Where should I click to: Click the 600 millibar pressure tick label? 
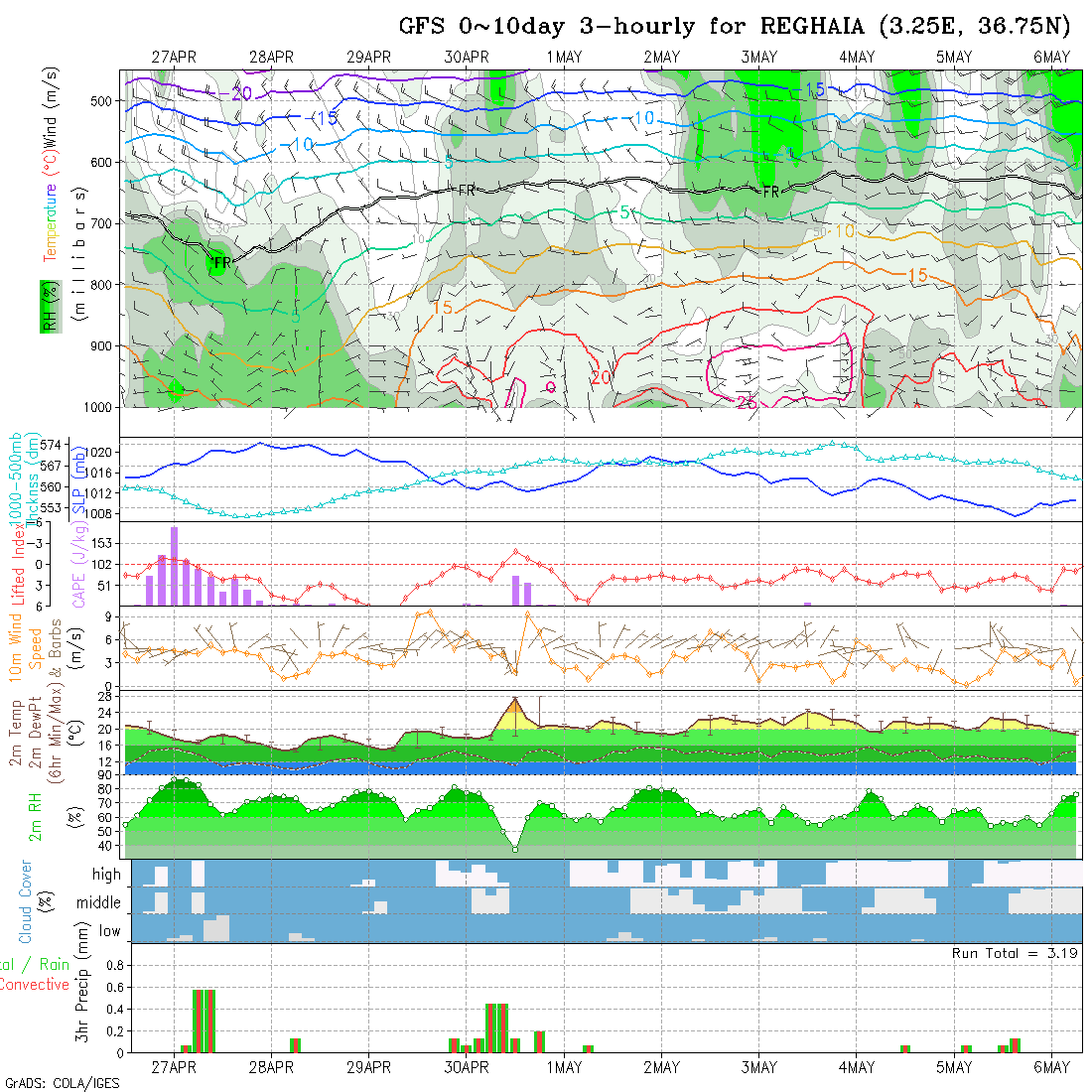(101, 162)
